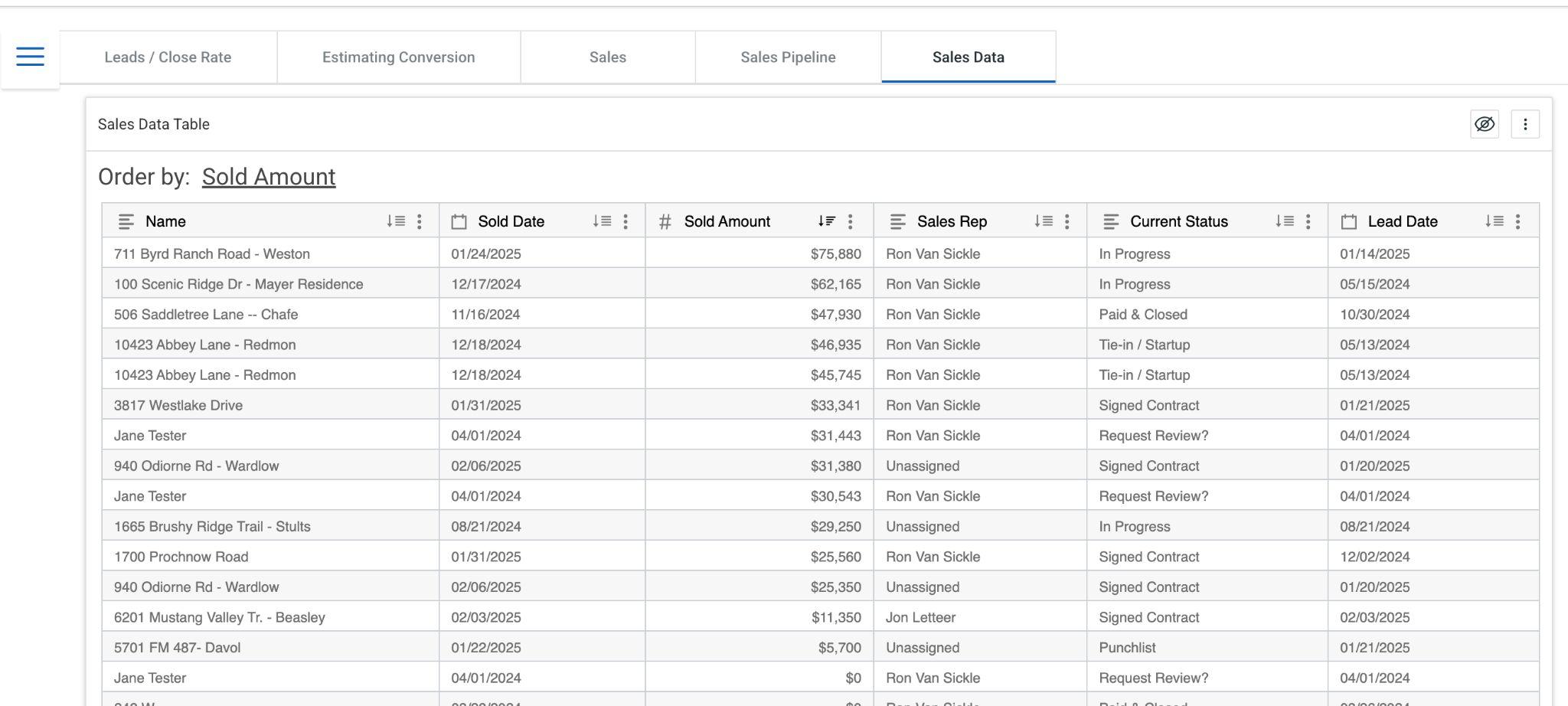Toggle Sold Amount descending sort icon
Image resolution: width=1568 pixels, height=706 pixels.
(826, 221)
